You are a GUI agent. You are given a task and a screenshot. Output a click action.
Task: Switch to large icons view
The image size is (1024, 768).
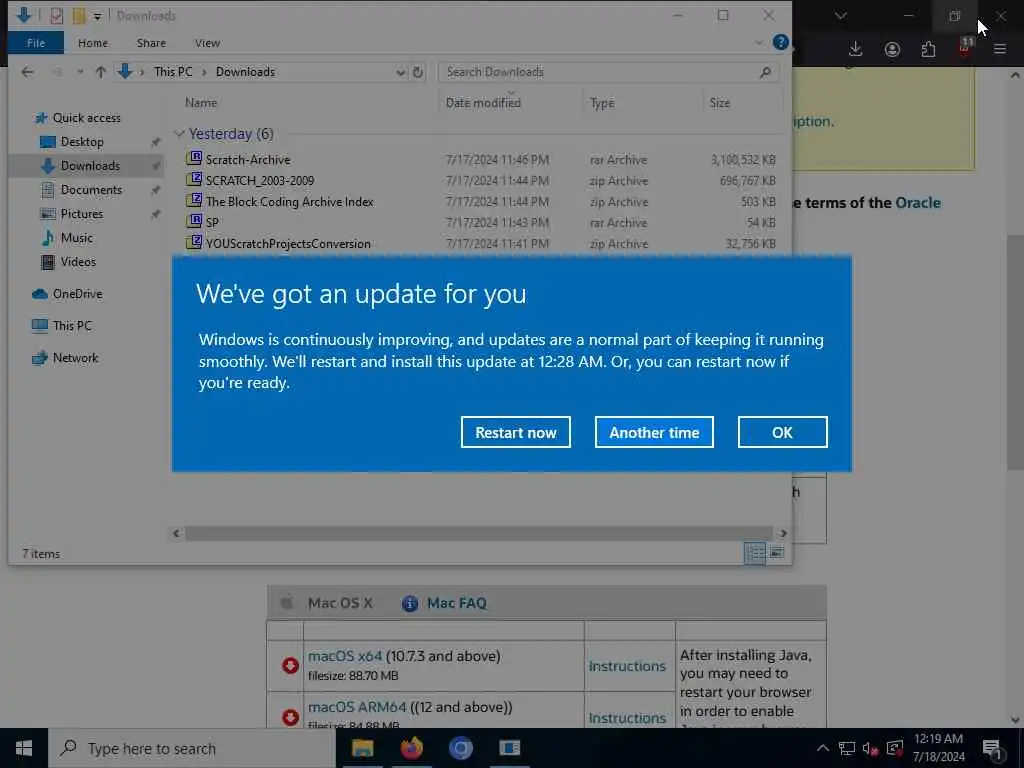pos(776,553)
